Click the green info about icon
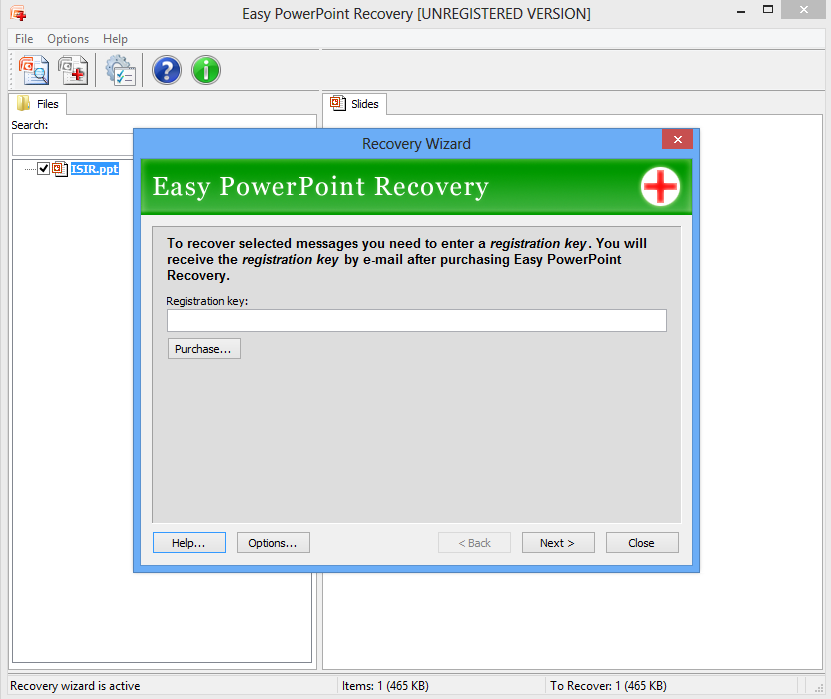 tap(206, 70)
